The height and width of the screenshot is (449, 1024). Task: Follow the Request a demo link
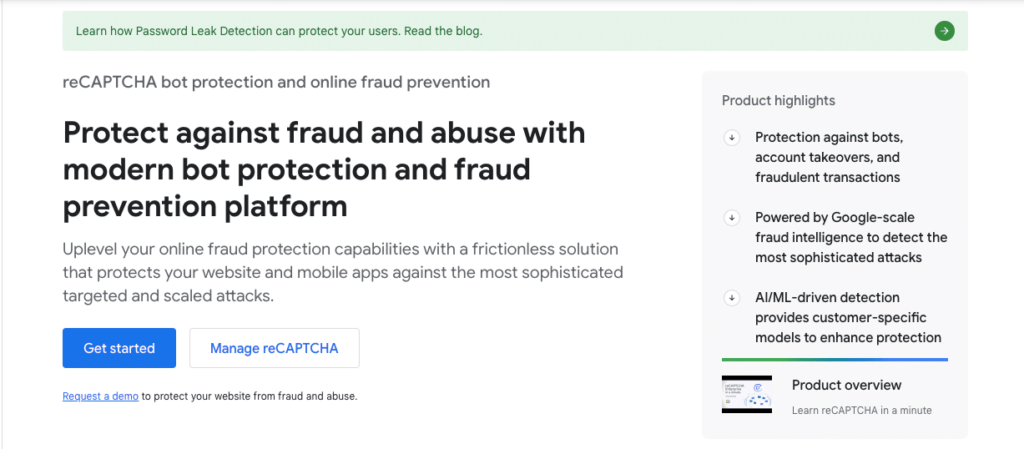(100, 396)
